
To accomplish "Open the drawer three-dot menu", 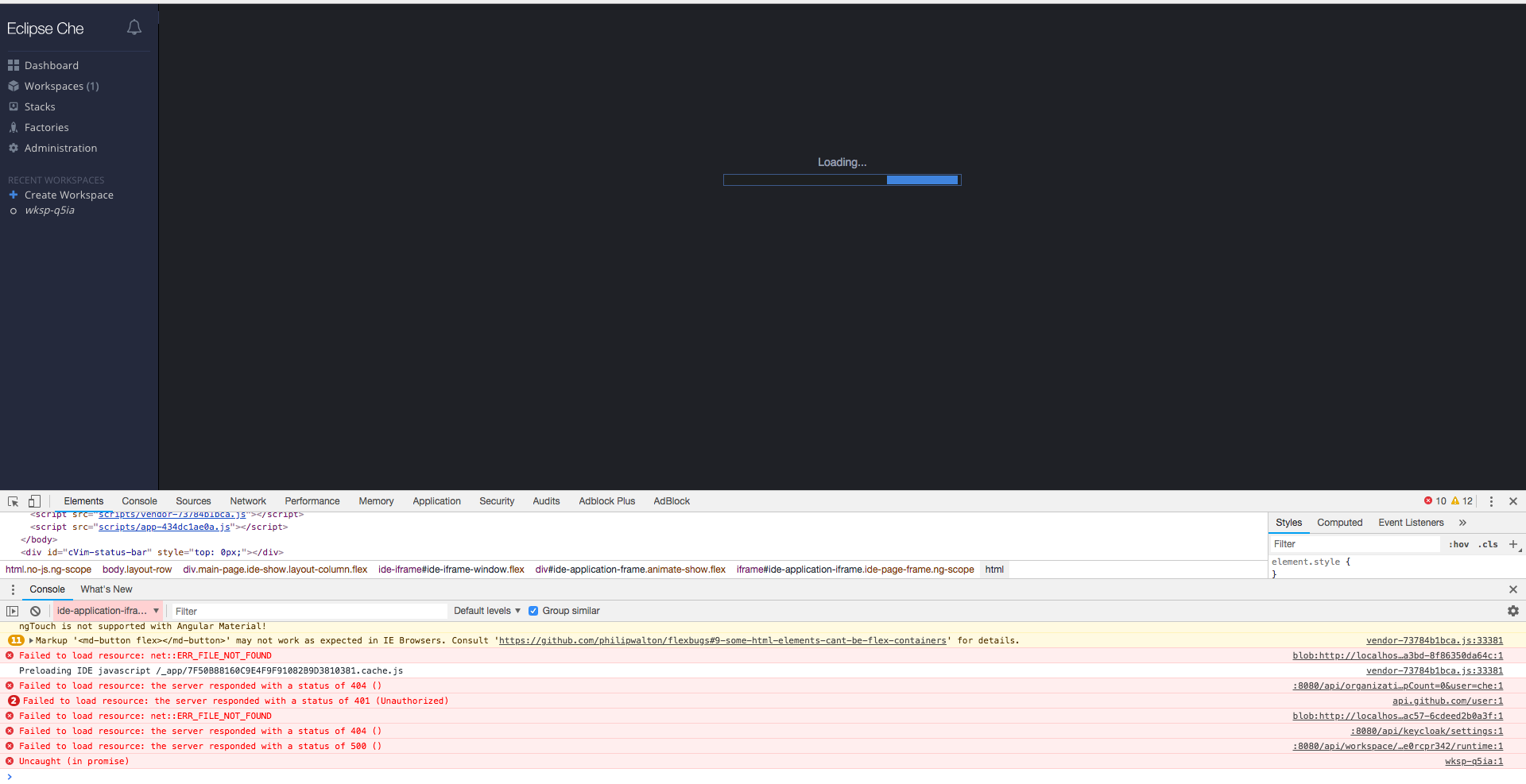I will click(13, 589).
